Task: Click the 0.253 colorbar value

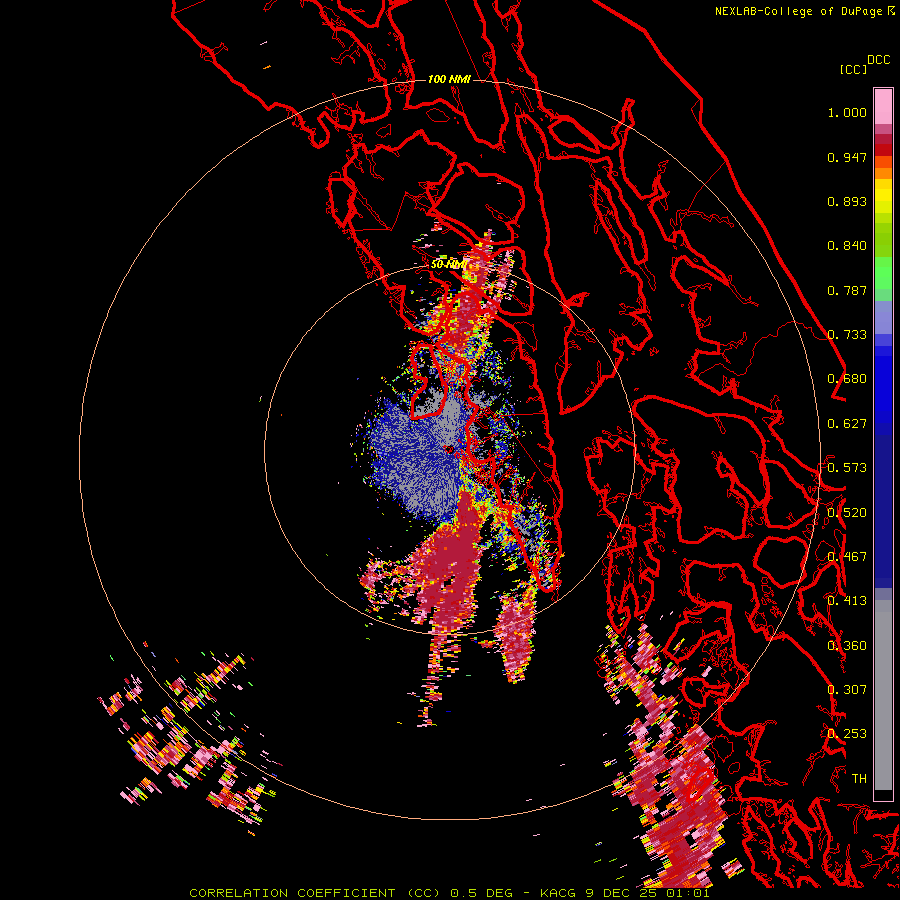Action: pos(847,734)
